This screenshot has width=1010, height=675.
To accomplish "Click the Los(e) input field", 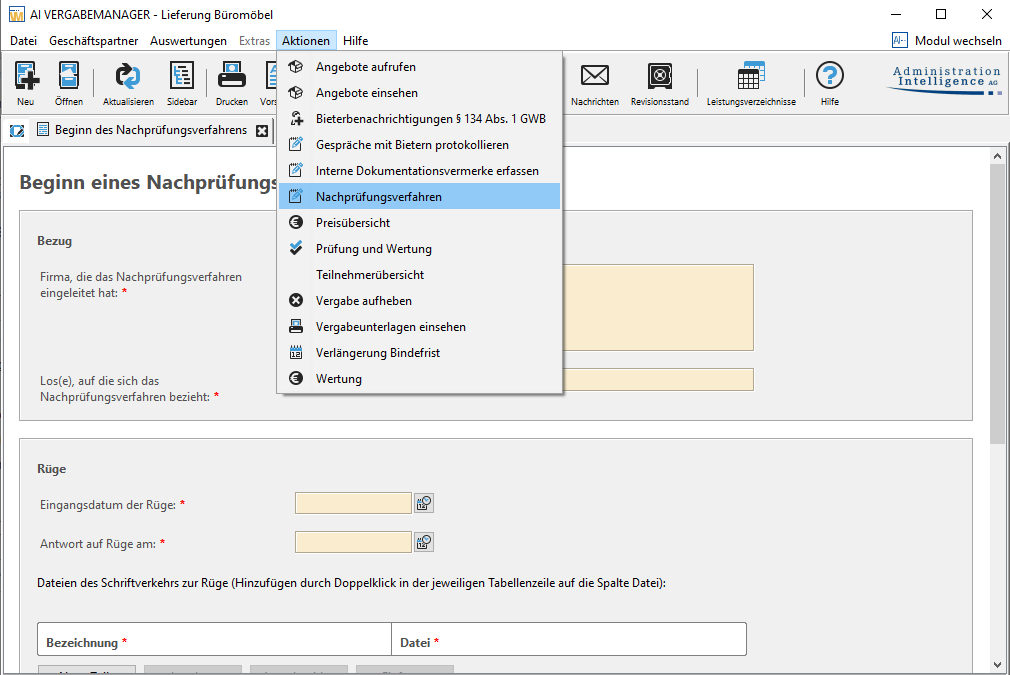I will [658, 379].
